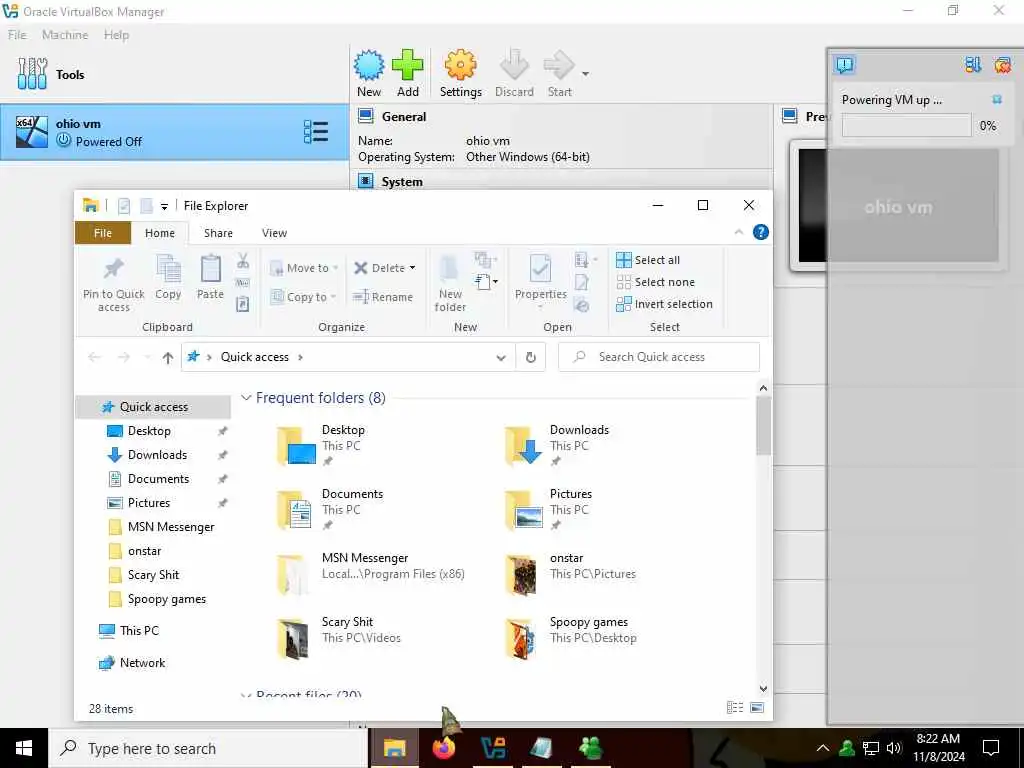Viewport: 1024px width, 768px height.
Task: Select MSN Messenger in navigation pane
Action: 171,526
